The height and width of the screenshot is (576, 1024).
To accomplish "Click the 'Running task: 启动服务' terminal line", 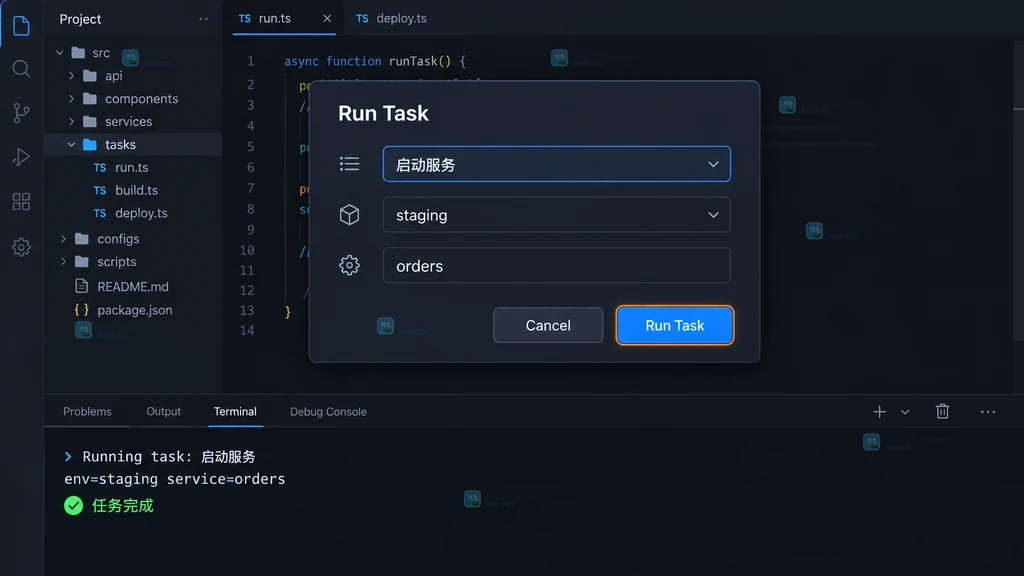I will point(168,456).
